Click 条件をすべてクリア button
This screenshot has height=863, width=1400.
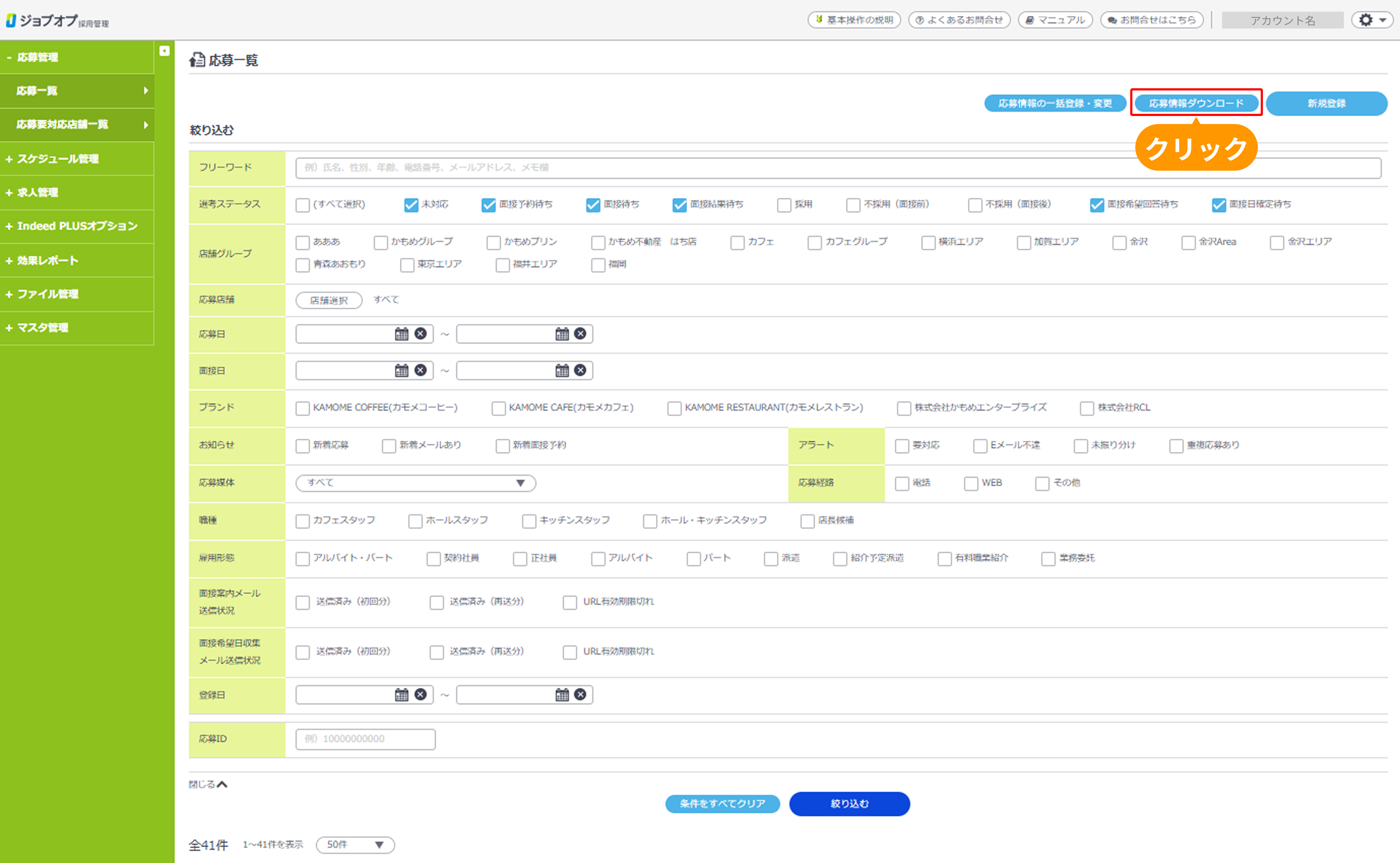coord(722,804)
